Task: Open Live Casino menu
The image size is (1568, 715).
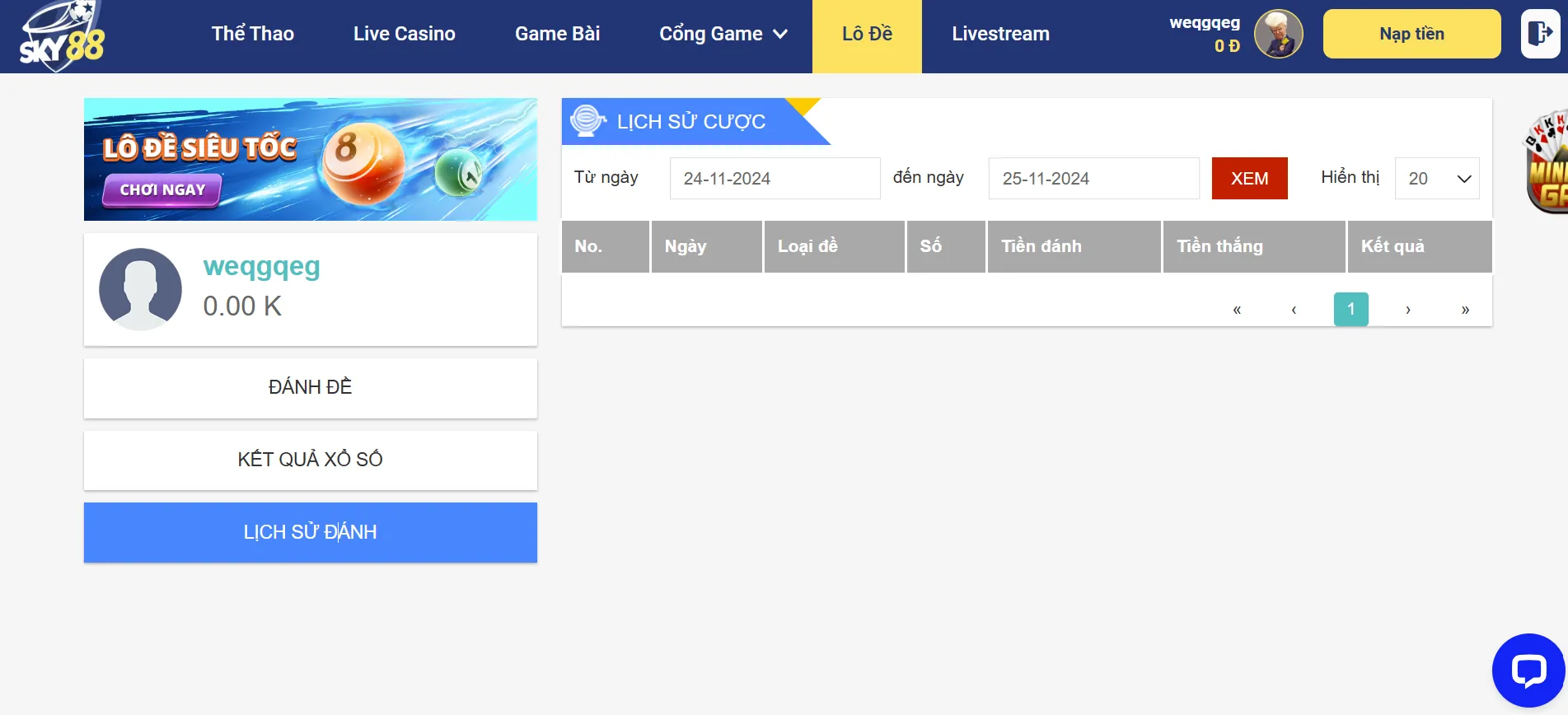Action: click(405, 34)
